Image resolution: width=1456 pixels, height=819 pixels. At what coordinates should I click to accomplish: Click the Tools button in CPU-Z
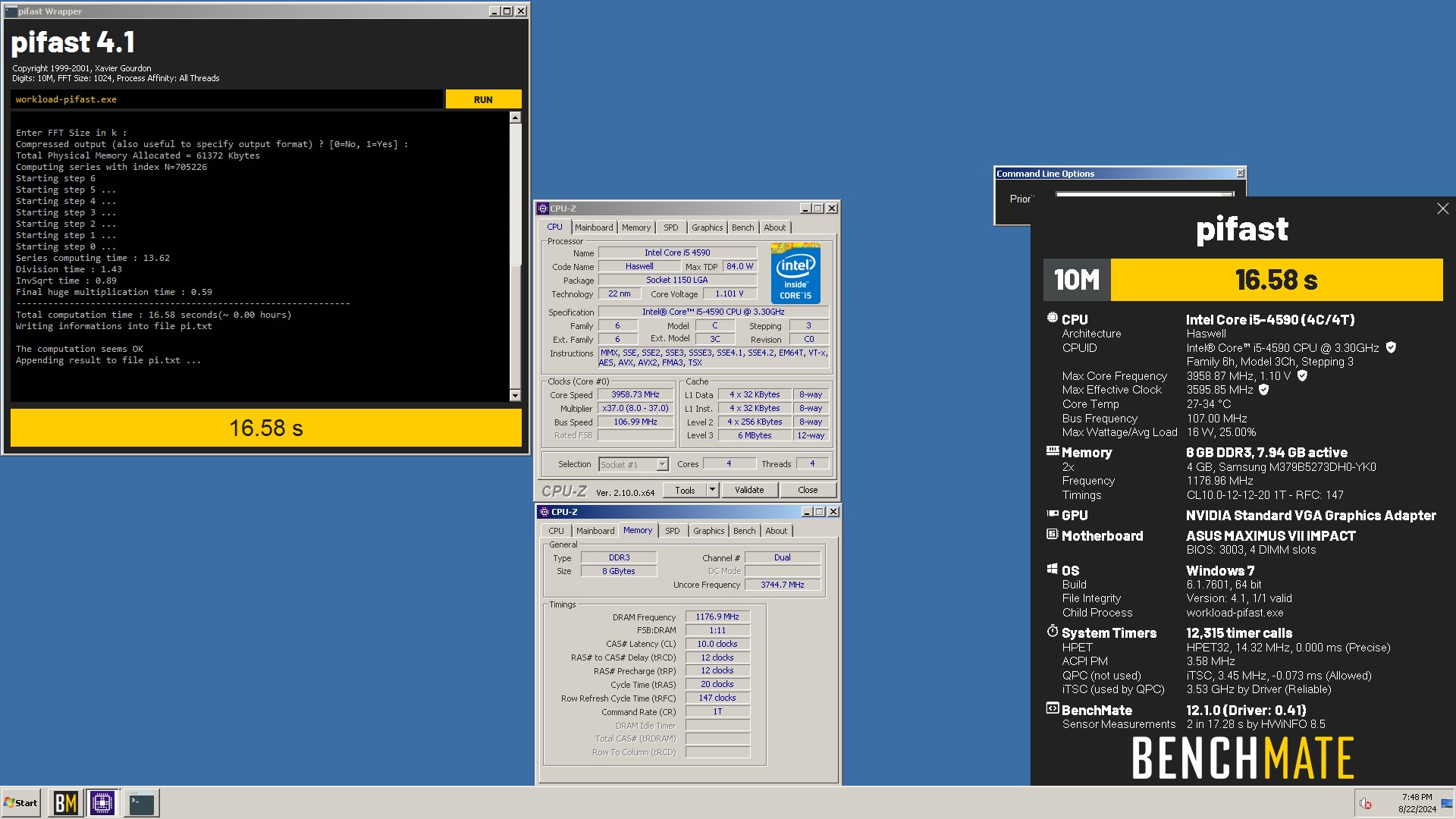click(x=685, y=490)
